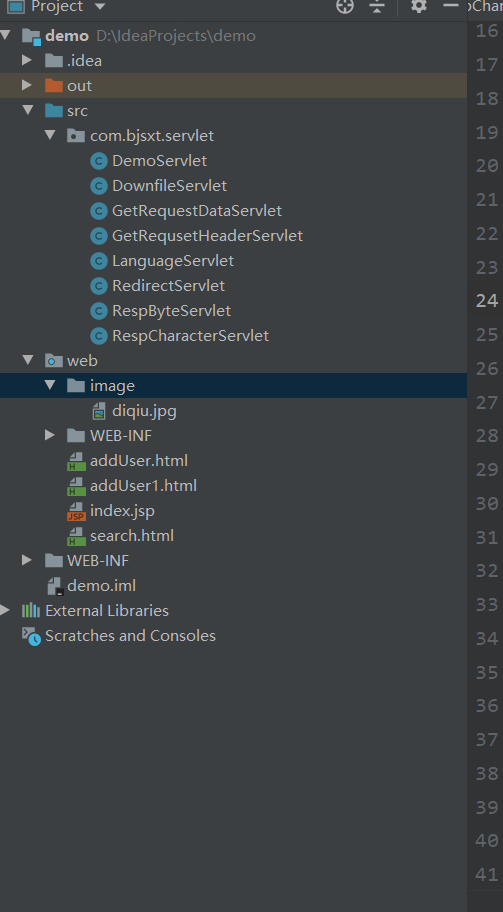Click the Scratches and Consoles icon
This screenshot has height=912, width=503.
31,636
